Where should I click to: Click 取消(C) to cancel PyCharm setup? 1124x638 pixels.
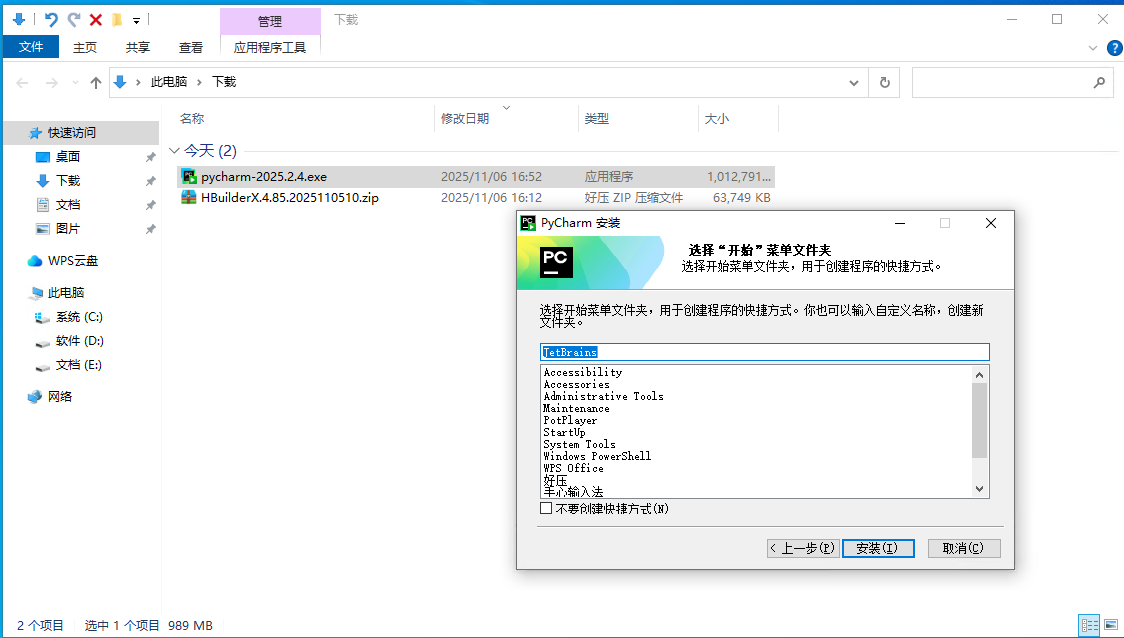tap(964, 548)
